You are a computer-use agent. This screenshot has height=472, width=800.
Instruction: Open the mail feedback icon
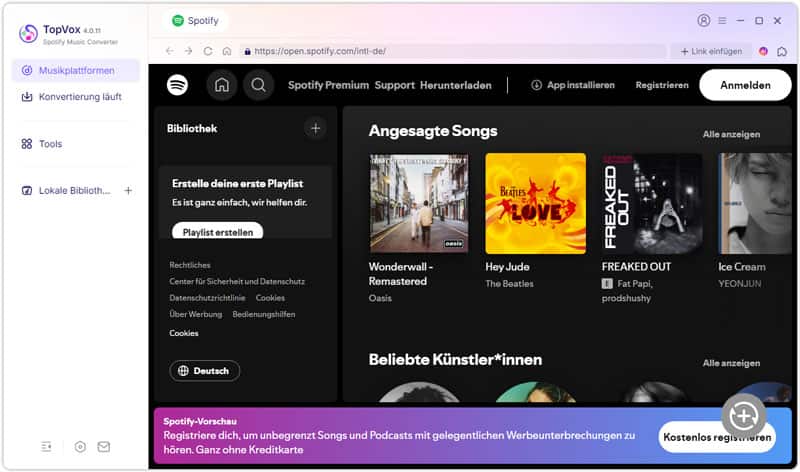click(x=104, y=447)
